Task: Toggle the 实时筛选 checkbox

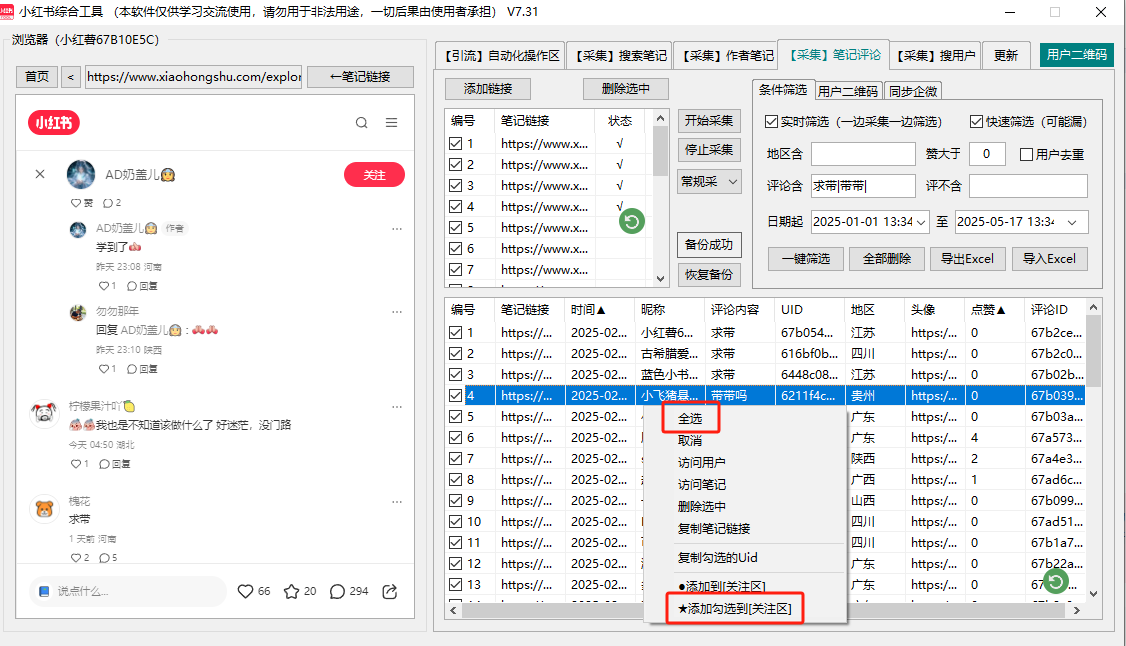Action: [771, 122]
